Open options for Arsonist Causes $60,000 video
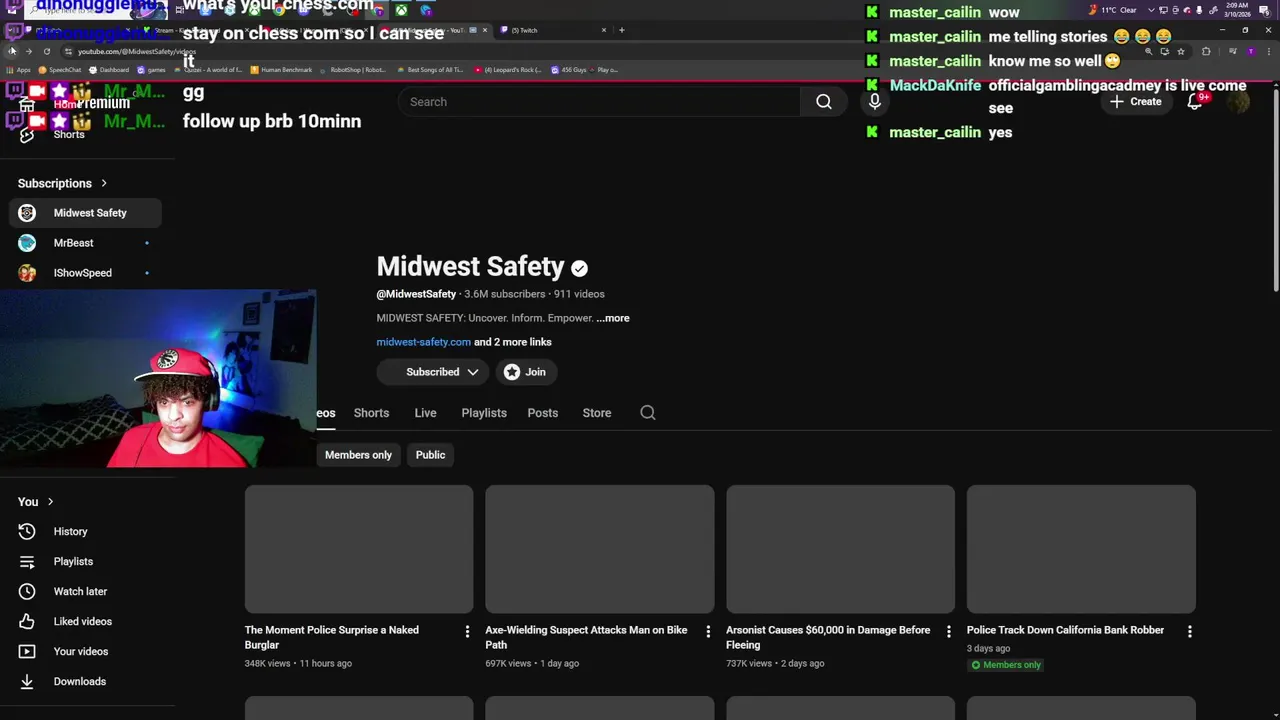The width and height of the screenshot is (1280, 720). coord(949,631)
